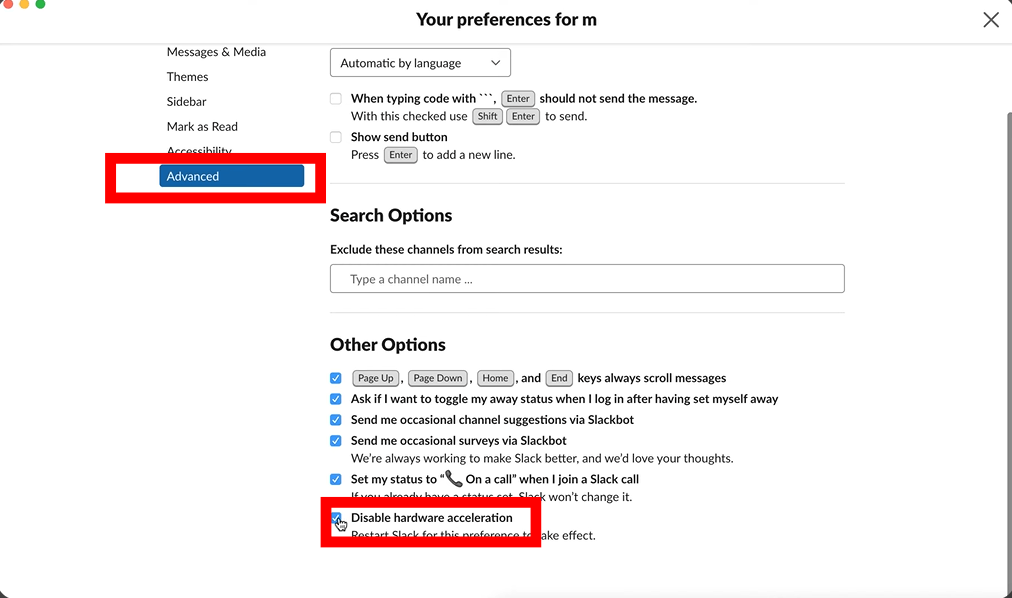Toggle Disable hardware acceleration checkbox
Screen dimensions: 1012x598
(x=337, y=518)
